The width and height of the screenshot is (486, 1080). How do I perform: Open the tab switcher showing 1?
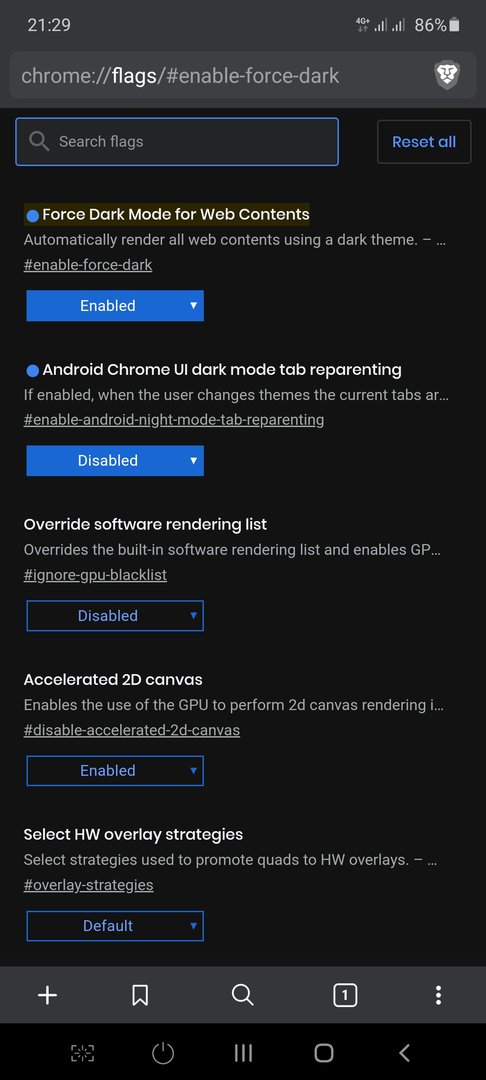tap(345, 995)
